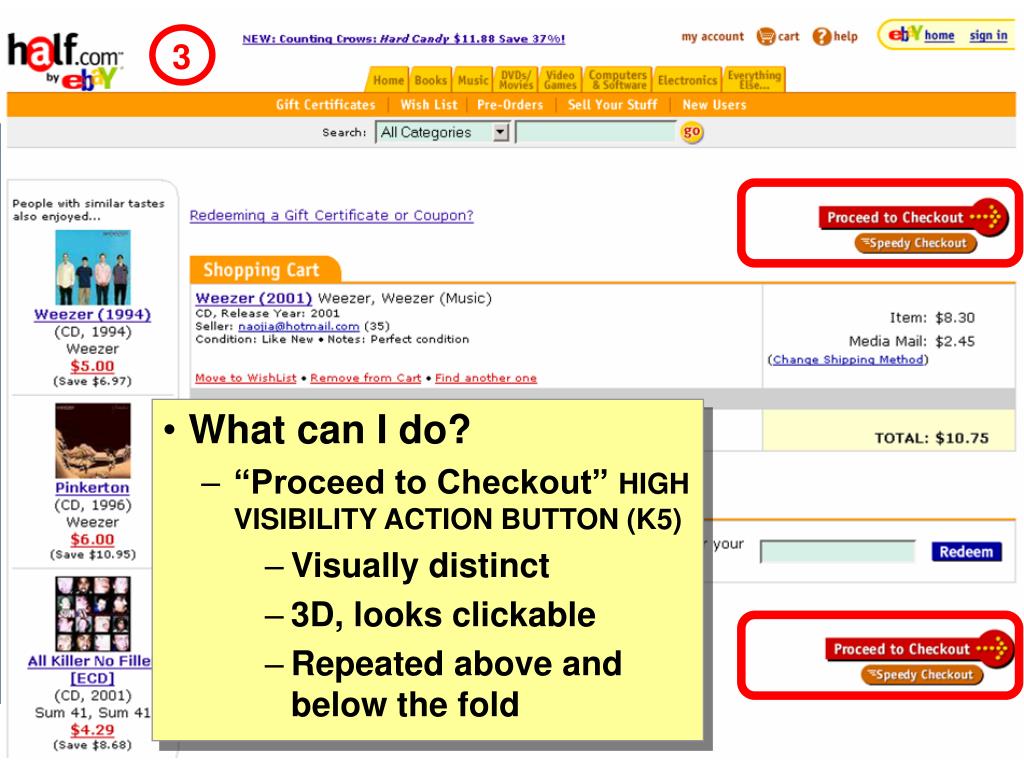Click the coupon code input field
1024x768 pixels.
(x=838, y=552)
